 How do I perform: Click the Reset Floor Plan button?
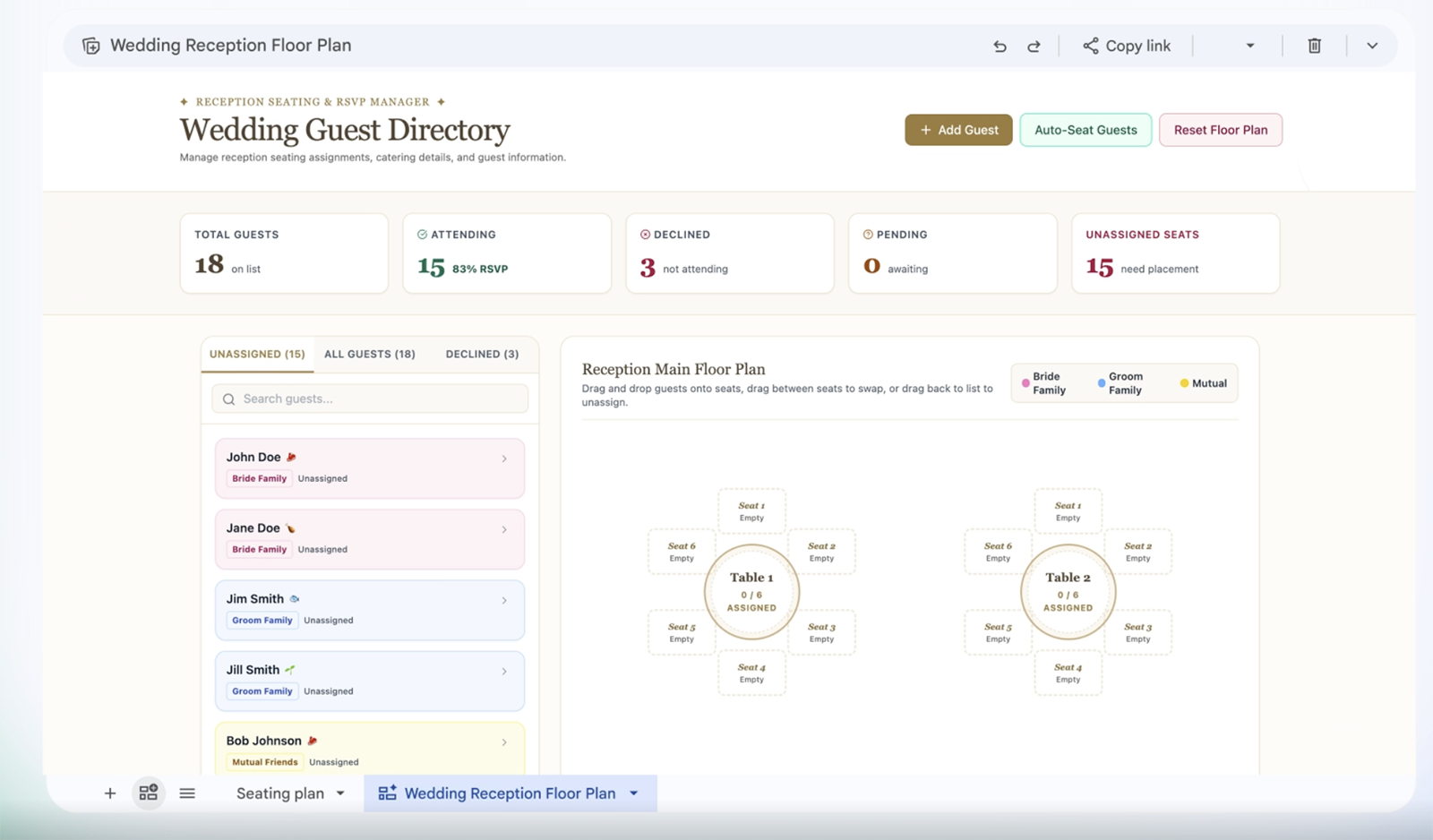(x=1221, y=130)
